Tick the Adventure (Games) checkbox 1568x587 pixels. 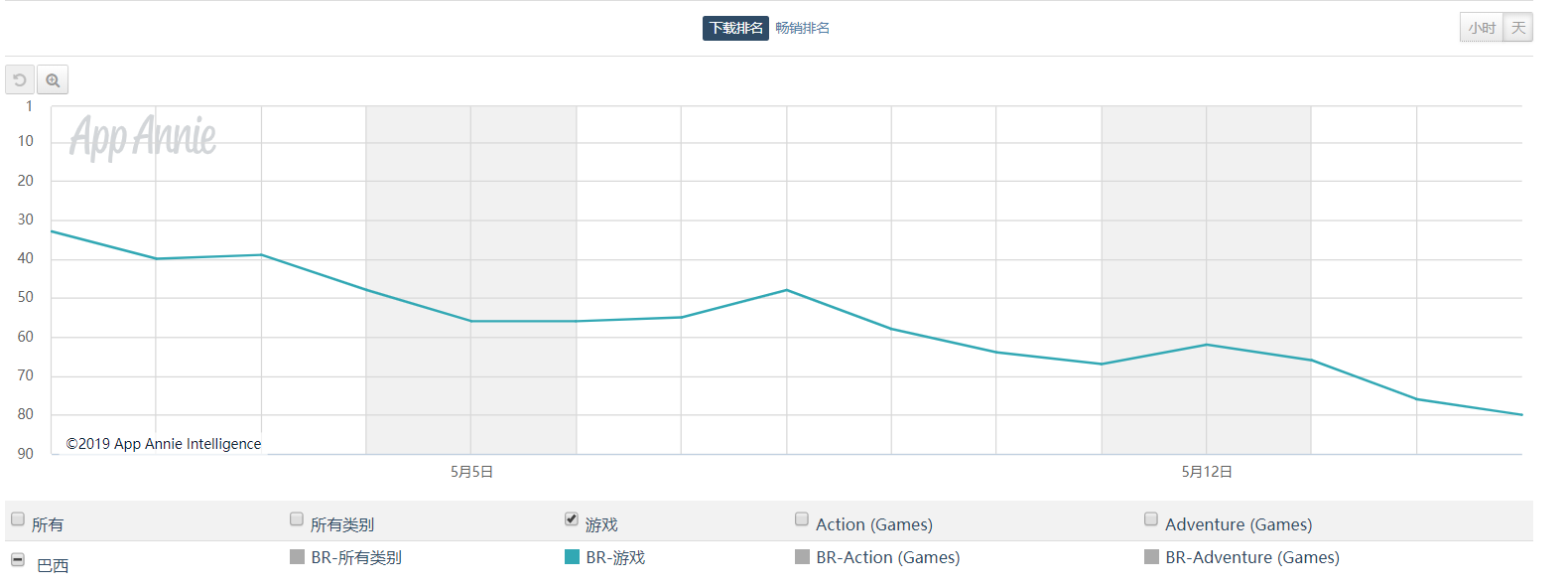[1151, 518]
